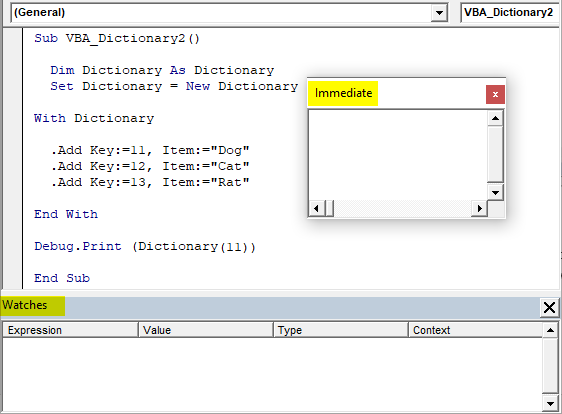Click the Immediate window down scroll arrow
The height and width of the screenshot is (414, 562).
click(x=495, y=193)
